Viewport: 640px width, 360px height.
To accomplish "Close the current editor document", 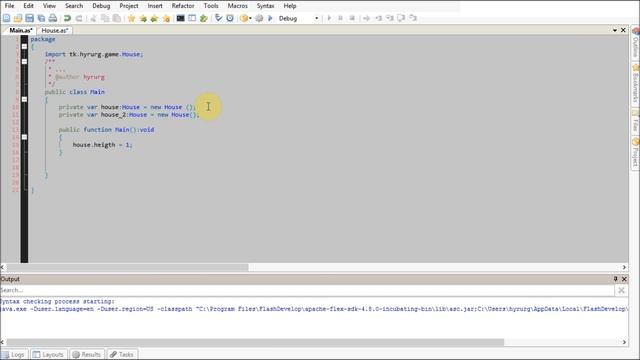I will click(623, 30).
